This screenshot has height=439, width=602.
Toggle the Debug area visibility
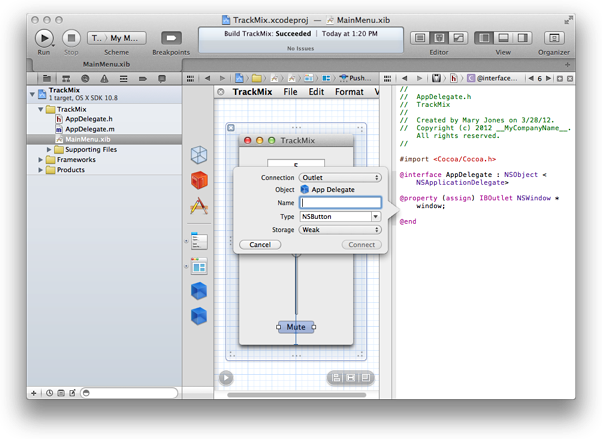tap(503, 38)
